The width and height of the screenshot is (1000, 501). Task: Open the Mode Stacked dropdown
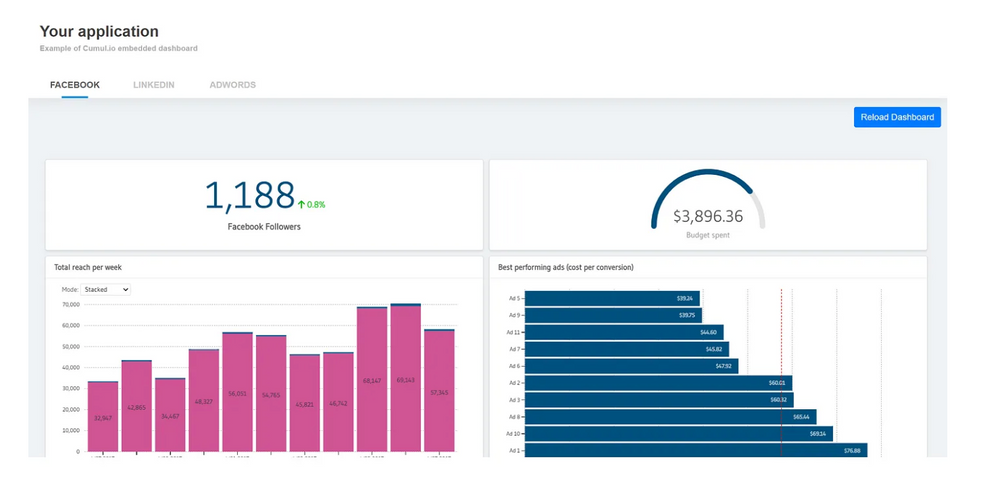[107, 289]
